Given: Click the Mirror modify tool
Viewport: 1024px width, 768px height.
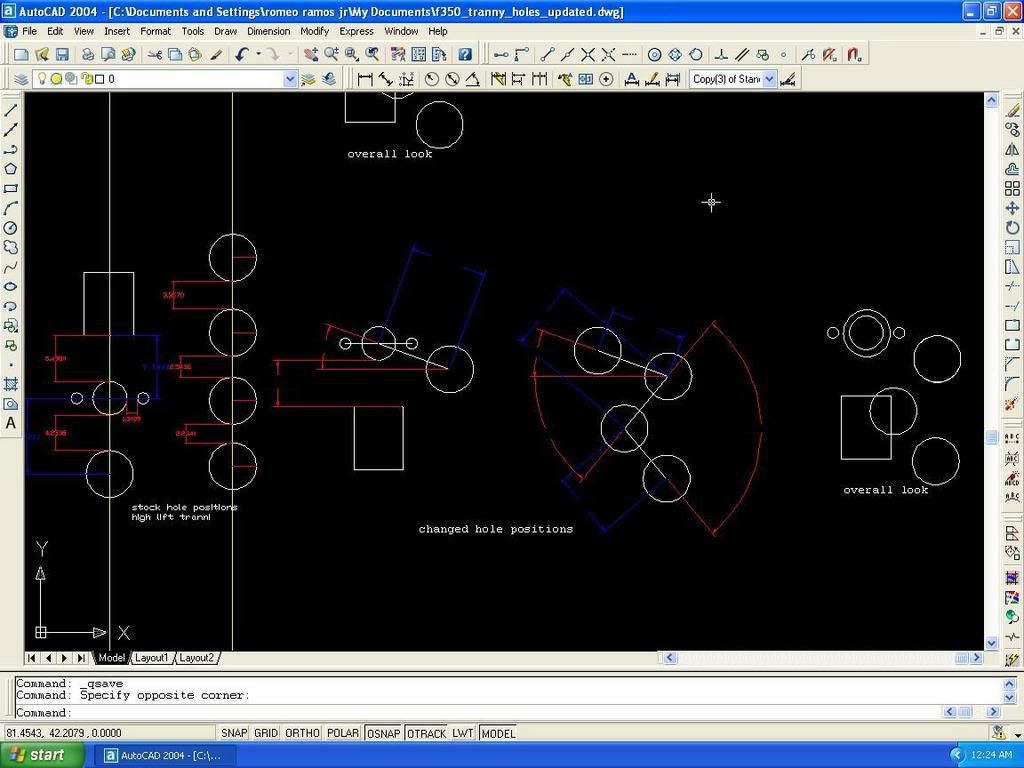Looking at the screenshot, I should [1012, 150].
